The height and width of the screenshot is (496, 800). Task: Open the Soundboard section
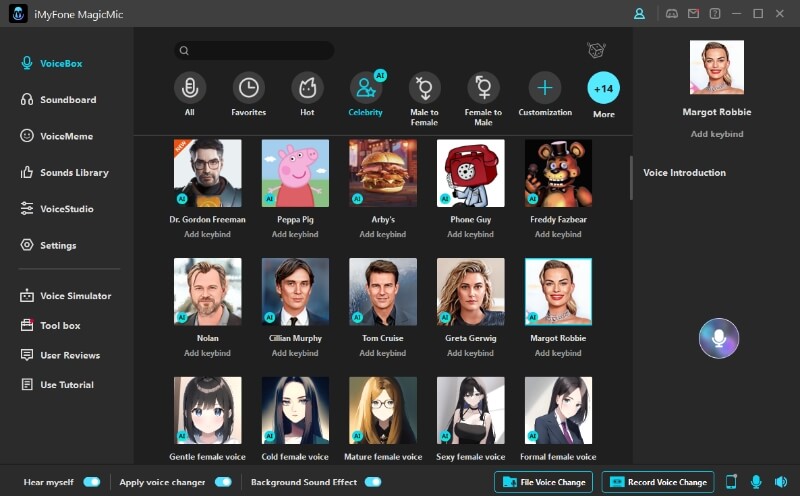[58, 100]
